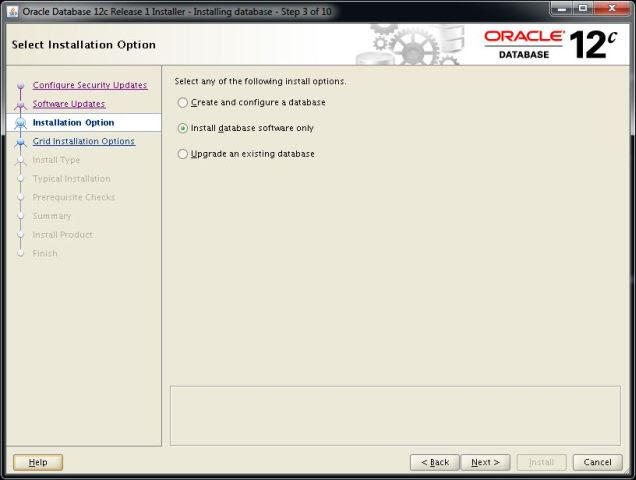Click the Grid Installation Options step bullet icon
Image resolution: width=636 pixels, height=480 pixels.
20,142
